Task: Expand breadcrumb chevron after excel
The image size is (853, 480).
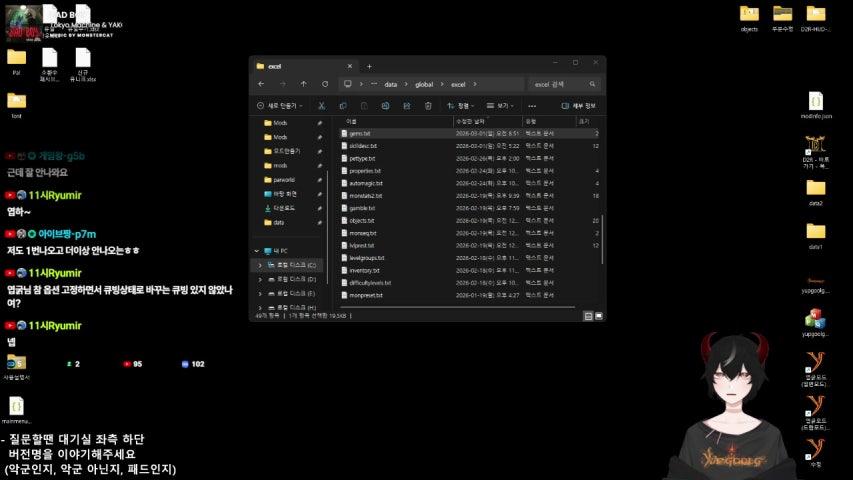Action: (475, 84)
